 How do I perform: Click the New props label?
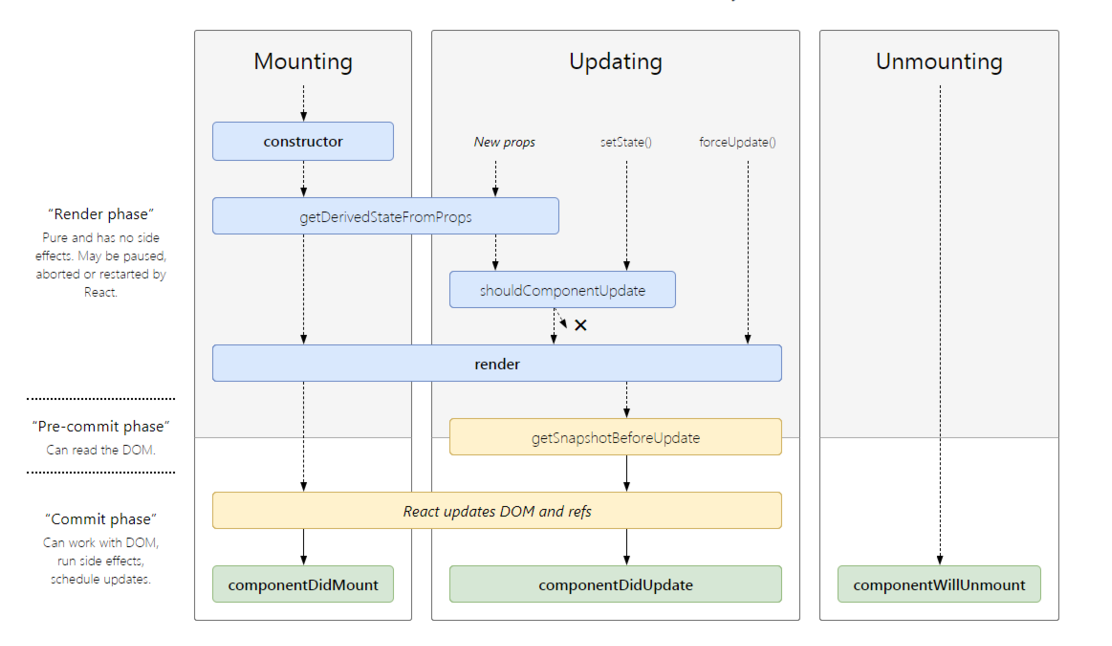click(x=504, y=142)
